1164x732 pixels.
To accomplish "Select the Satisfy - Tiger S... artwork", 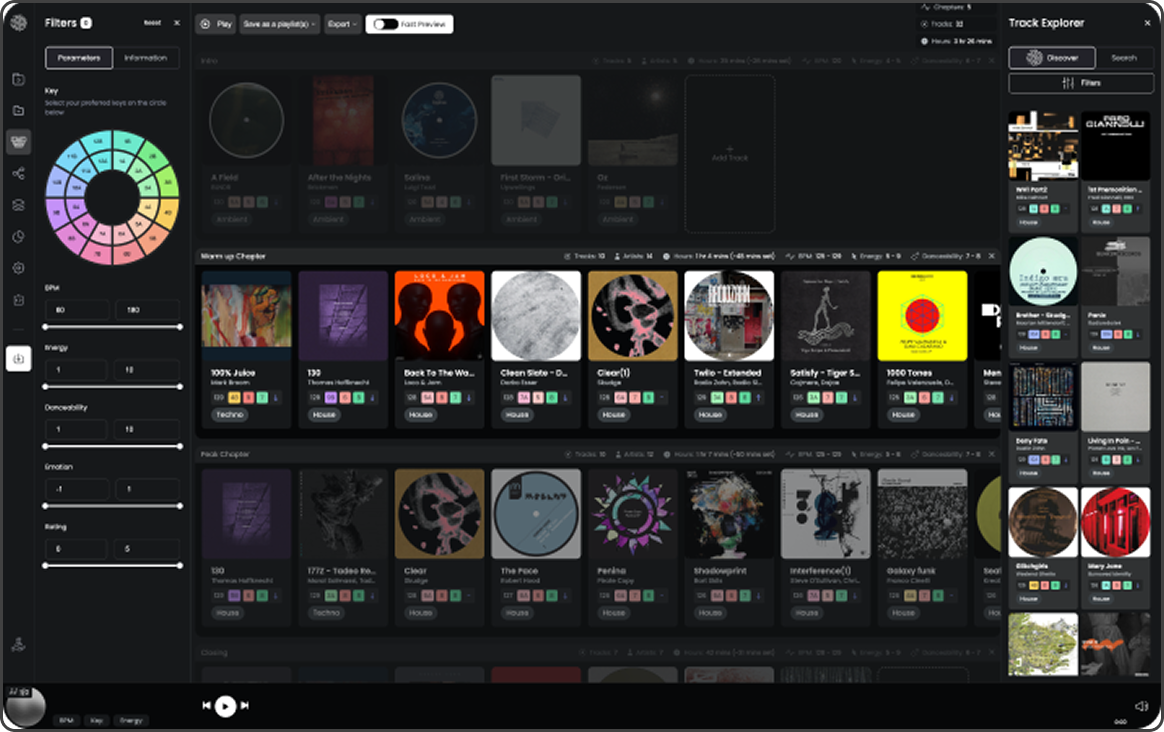I will pyautogui.click(x=825, y=316).
